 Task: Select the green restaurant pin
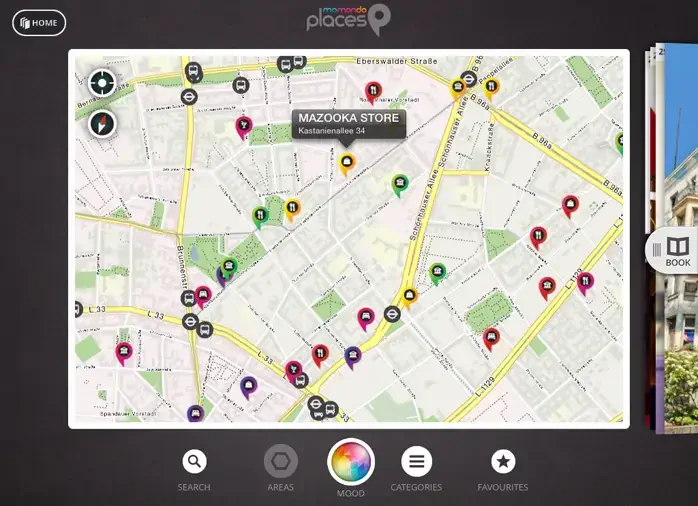point(260,218)
